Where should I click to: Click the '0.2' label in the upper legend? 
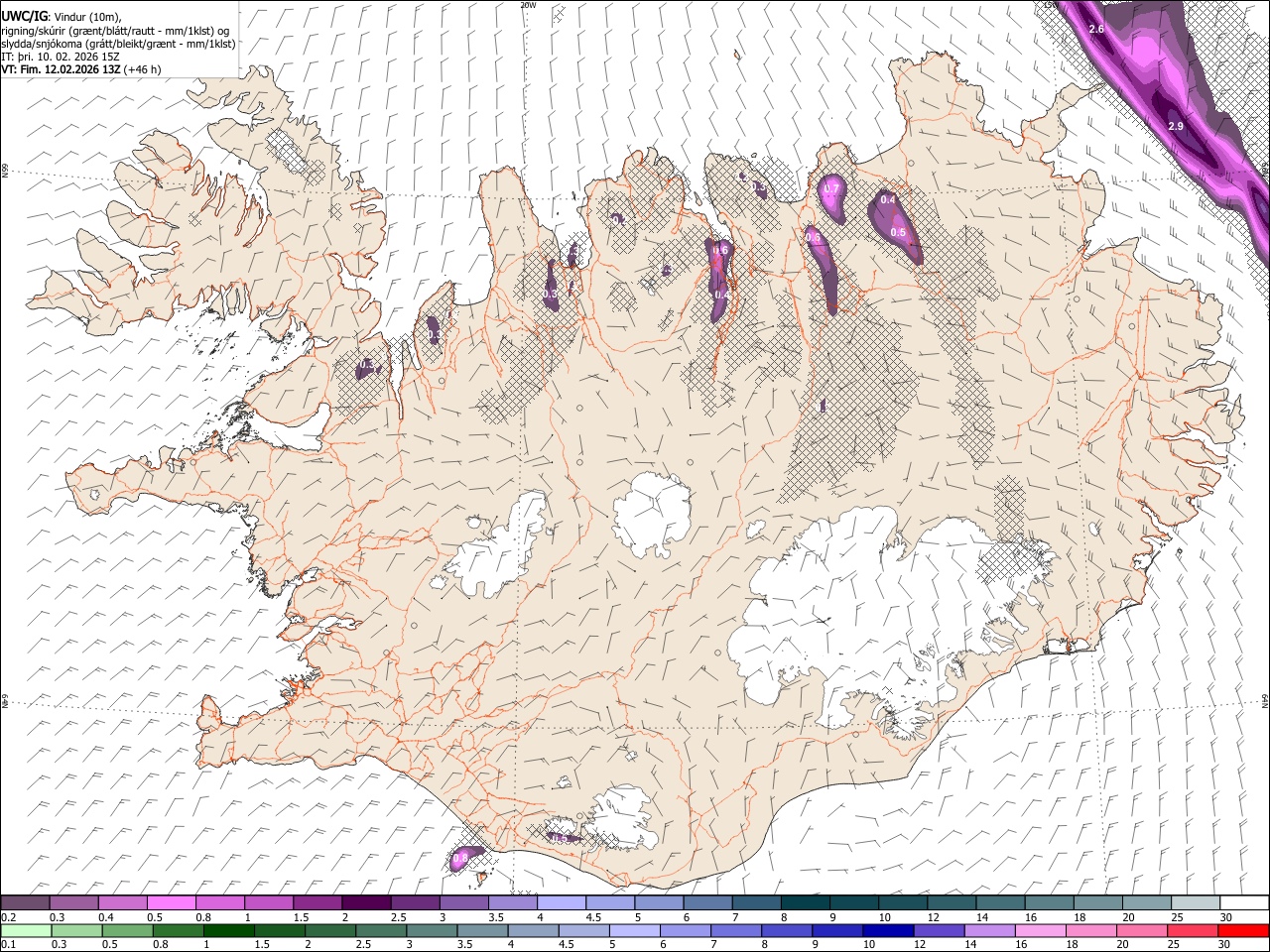point(8,917)
